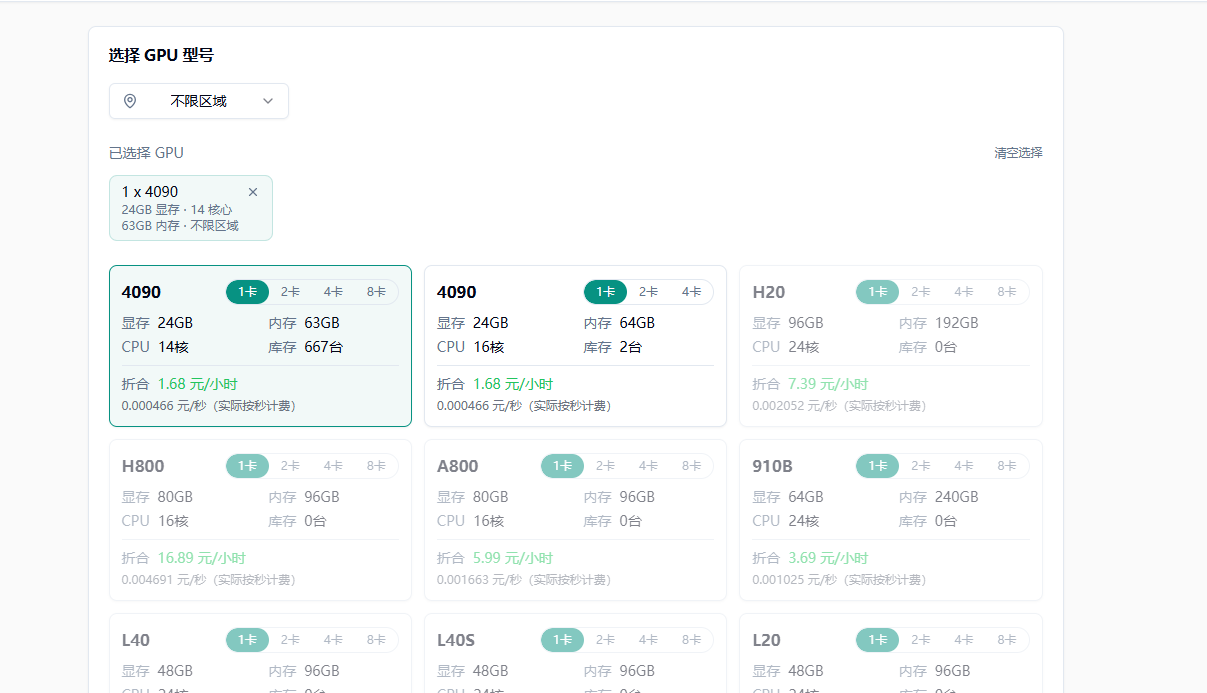Choose the 910B GPU card
The width and height of the screenshot is (1207, 693).
tap(890, 530)
